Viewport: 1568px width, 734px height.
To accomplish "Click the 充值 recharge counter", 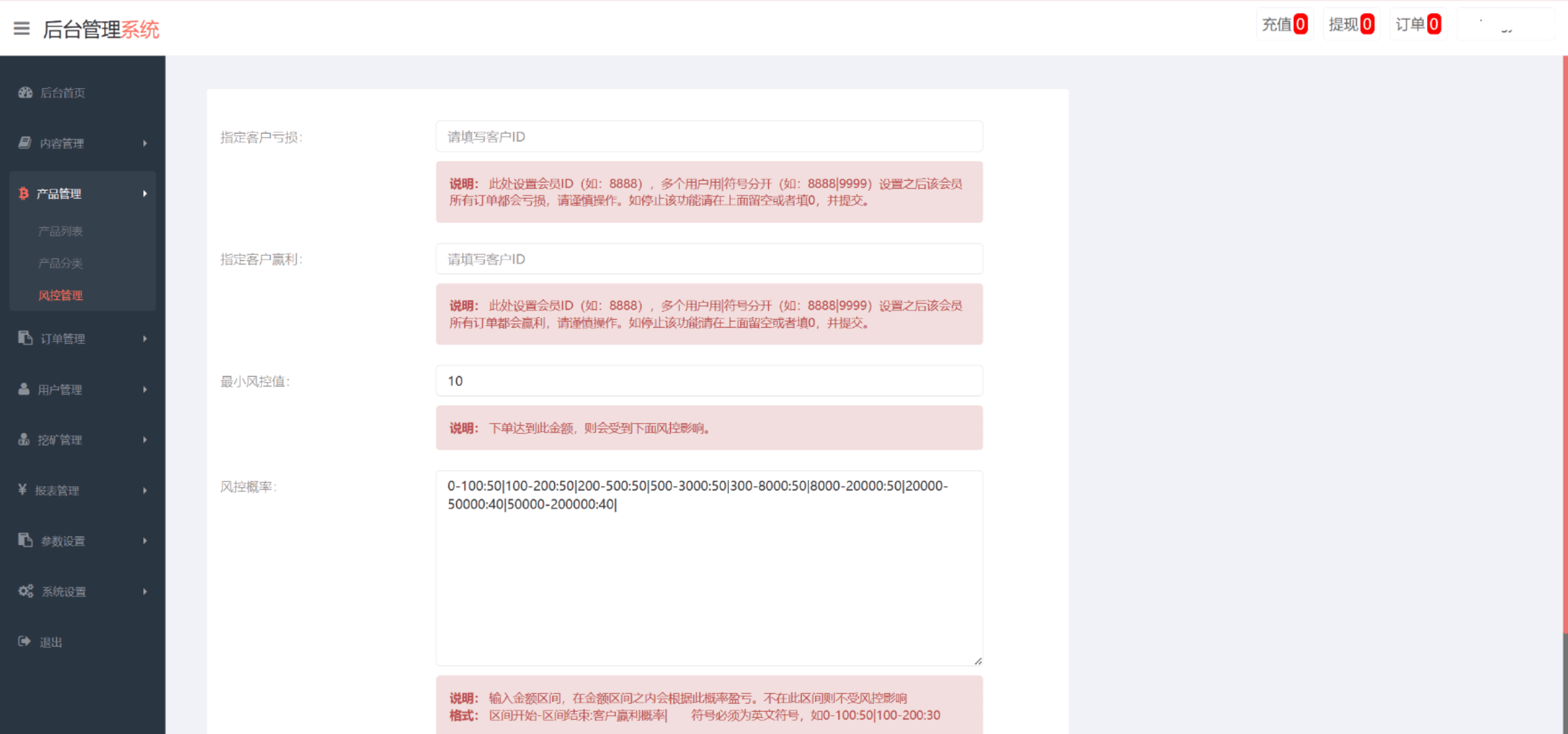I will click(1284, 24).
